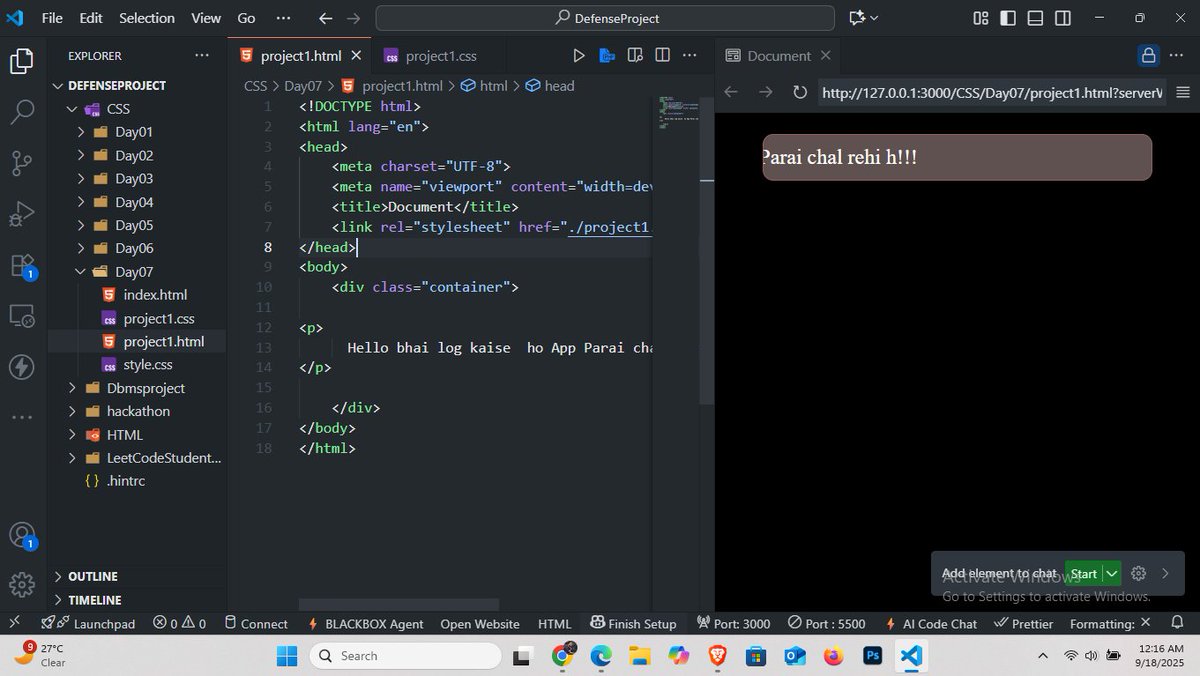Click Finish Setup in the status bar
Screen dimensions: 1200x676
click(x=643, y=623)
